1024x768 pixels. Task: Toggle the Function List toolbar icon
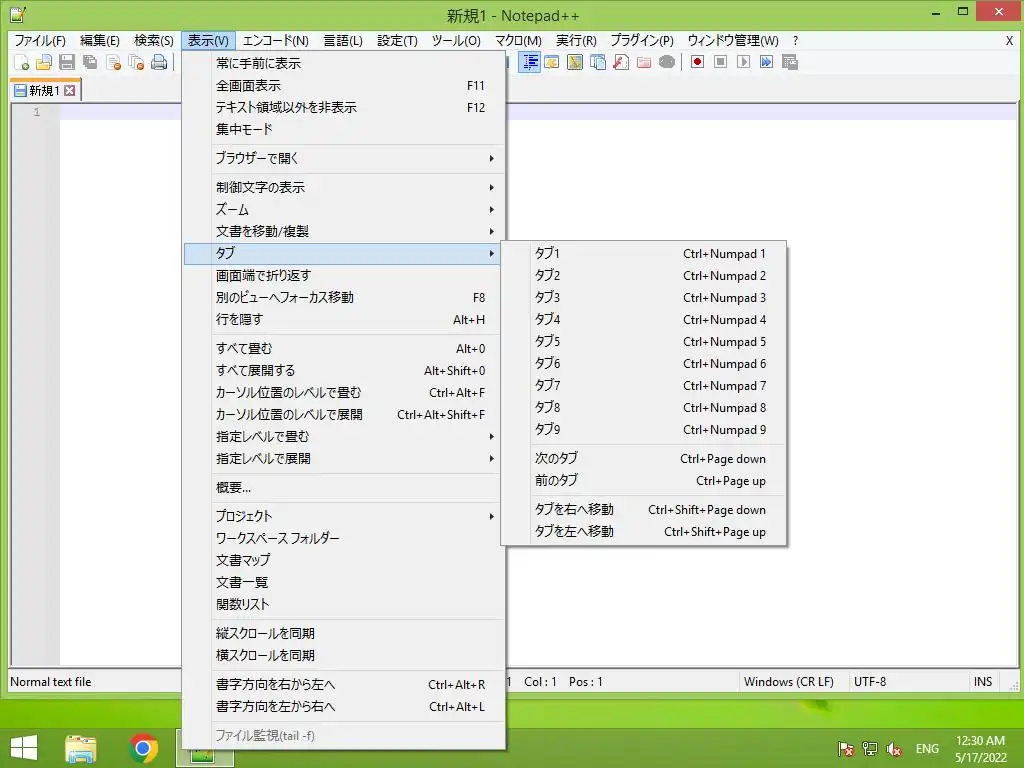621,62
